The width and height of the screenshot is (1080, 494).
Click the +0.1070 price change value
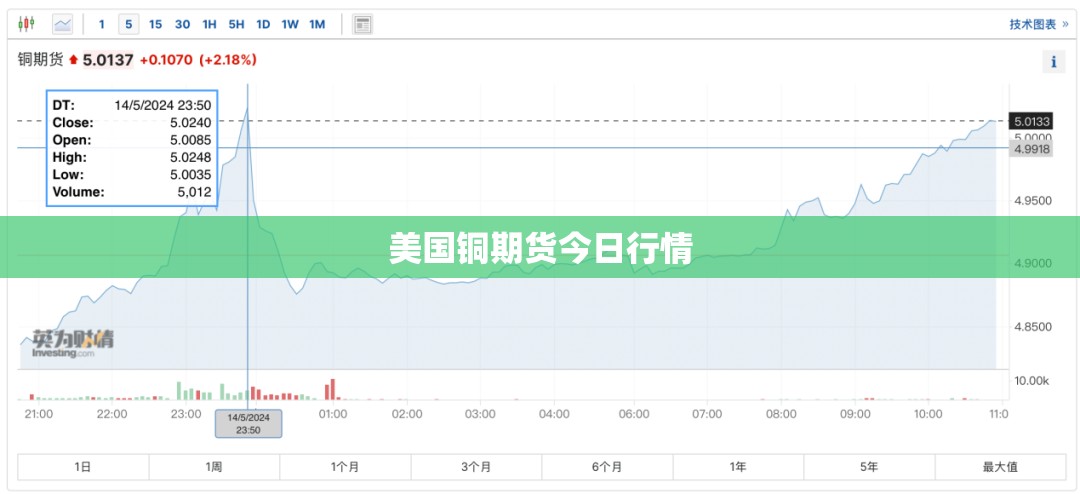pos(166,60)
